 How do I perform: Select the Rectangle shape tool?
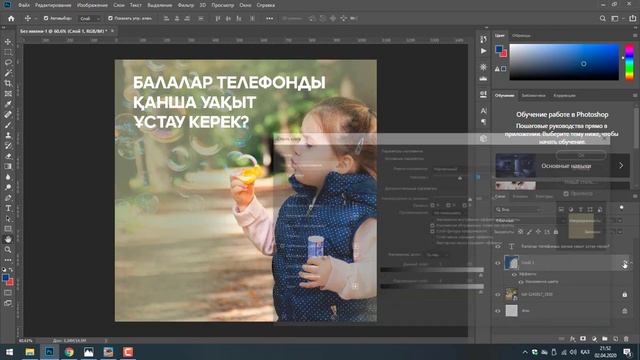point(8,229)
